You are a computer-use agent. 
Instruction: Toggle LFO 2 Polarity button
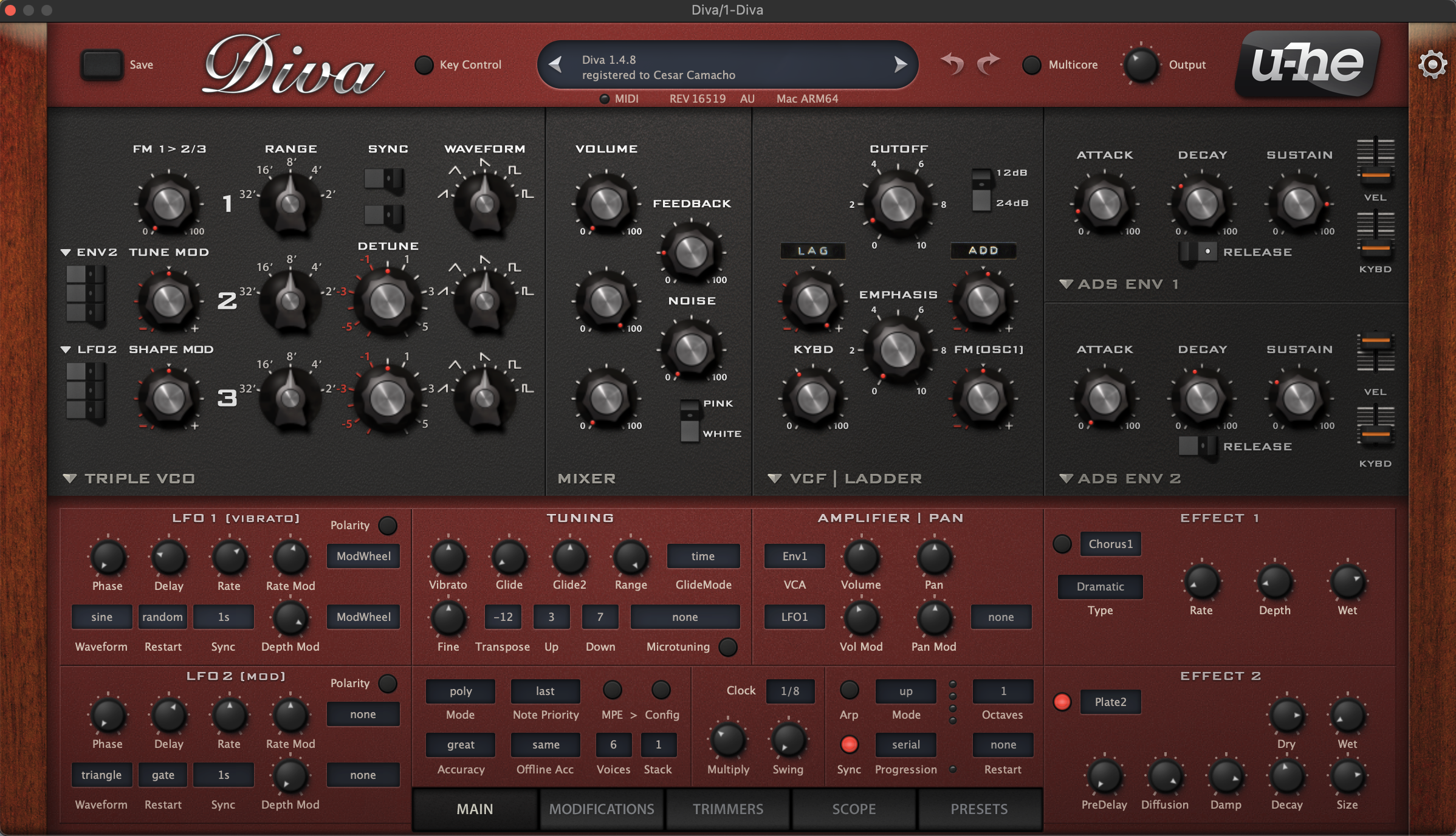pos(387,683)
